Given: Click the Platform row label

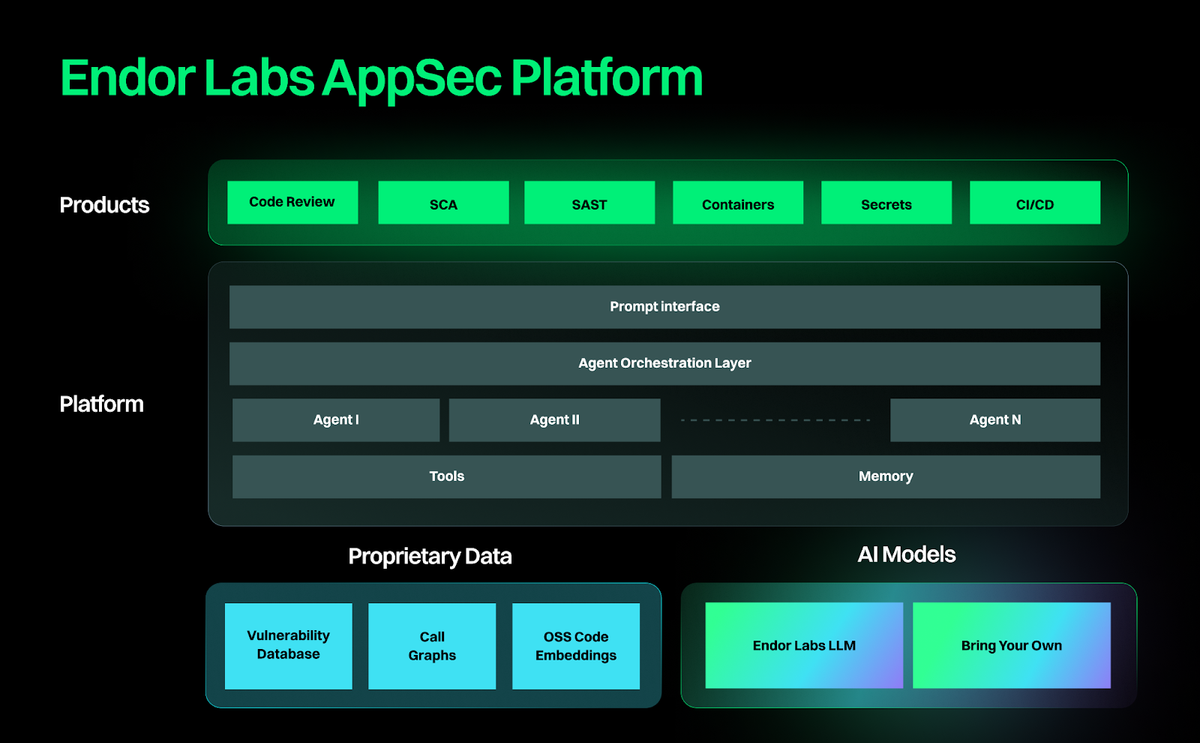Looking at the screenshot, I should pyautogui.click(x=101, y=404).
